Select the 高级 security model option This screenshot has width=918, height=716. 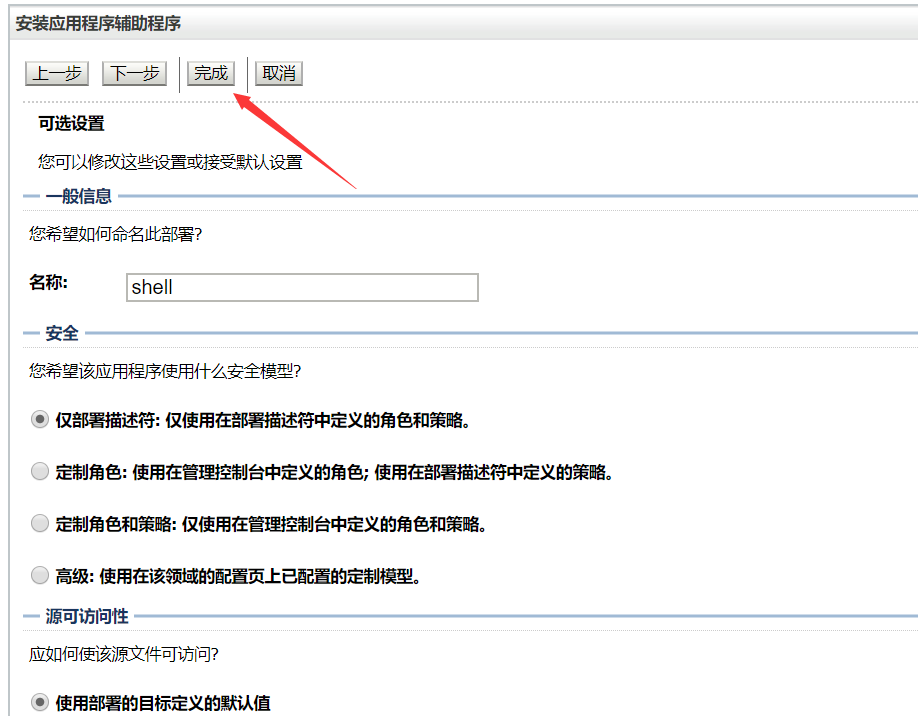point(39,574)
